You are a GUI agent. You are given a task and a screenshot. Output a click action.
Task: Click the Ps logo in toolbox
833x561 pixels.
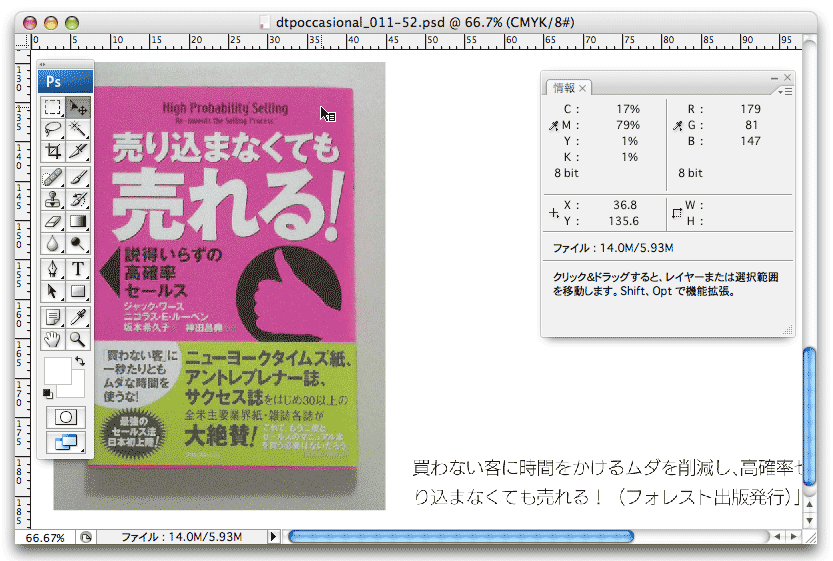65,81
